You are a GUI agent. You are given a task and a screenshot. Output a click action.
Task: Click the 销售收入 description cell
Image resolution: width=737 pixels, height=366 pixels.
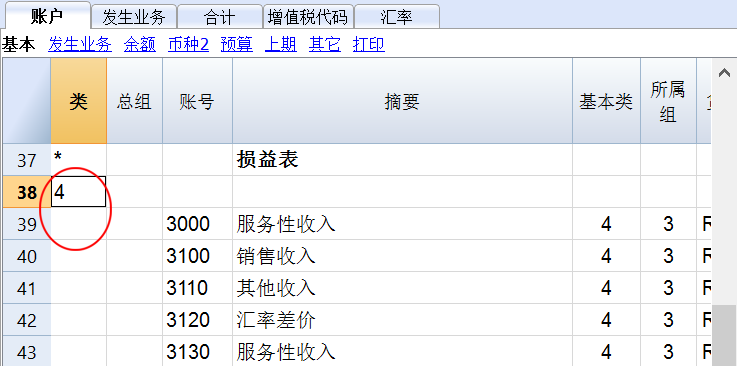(x=402, y=256)
